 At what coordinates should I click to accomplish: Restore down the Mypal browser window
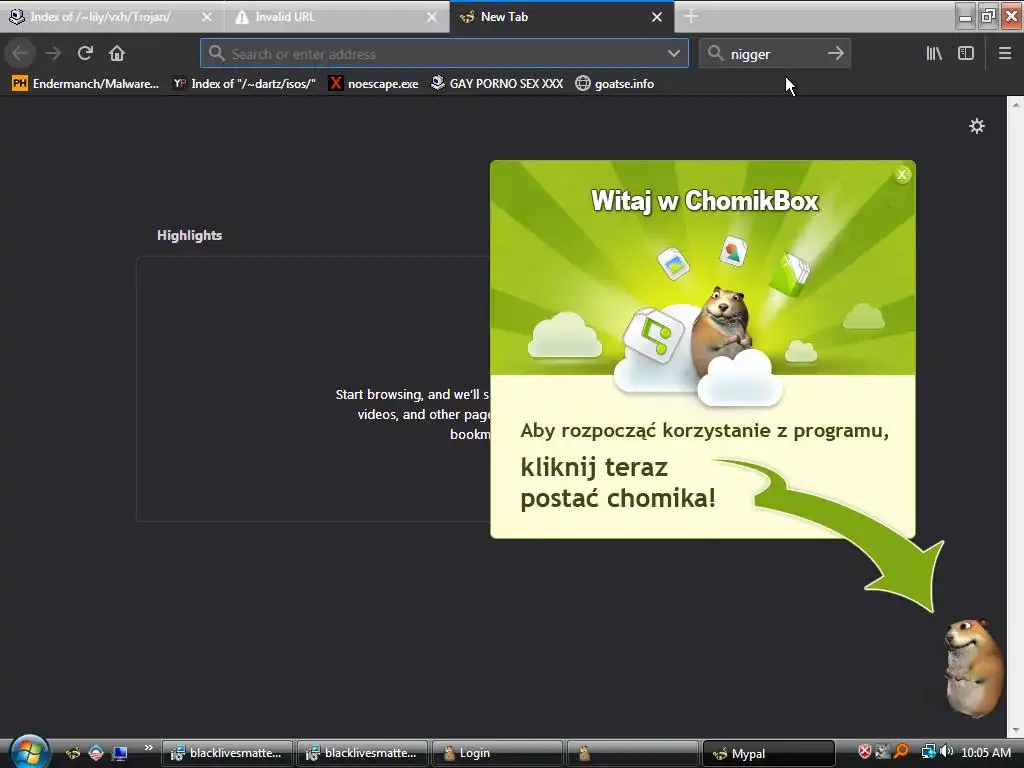pyautogui.click(x=988, y=17)
